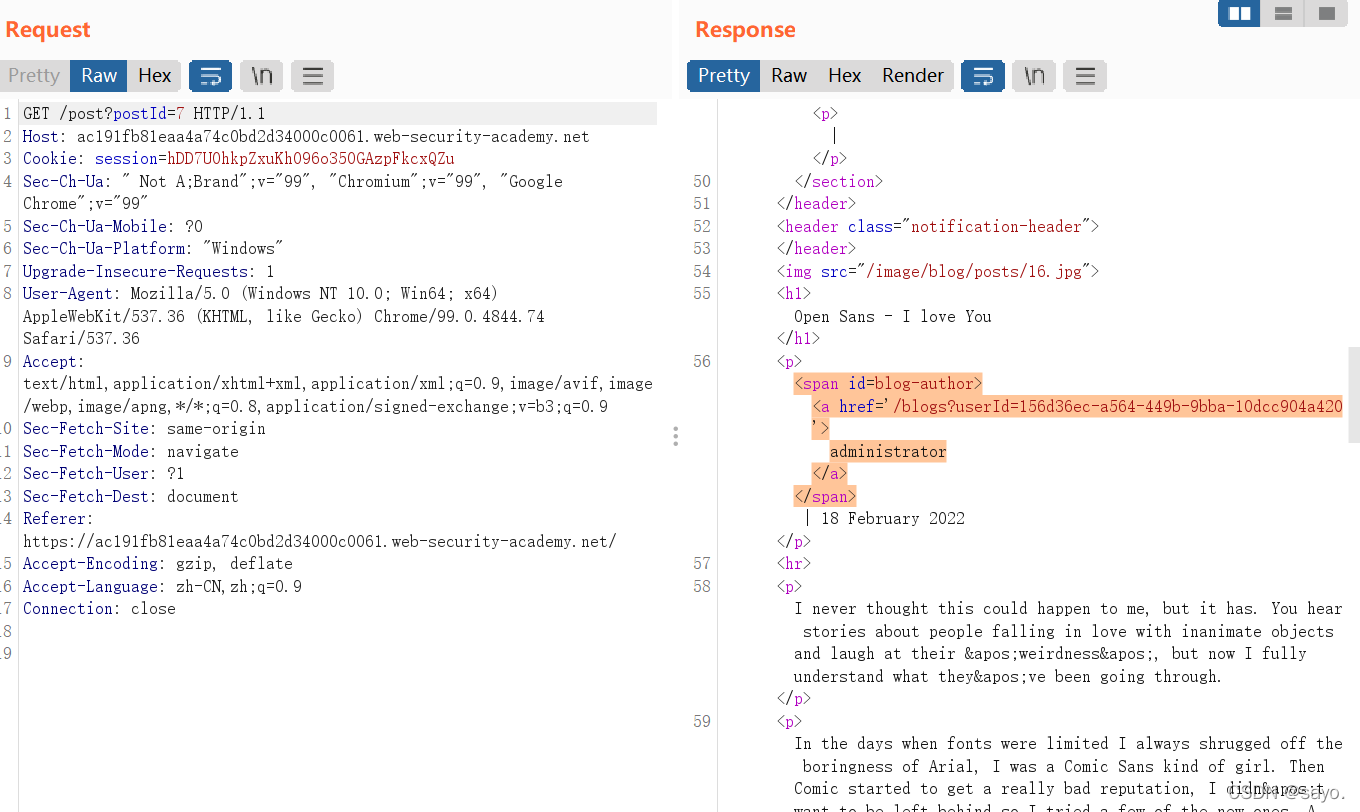Select combined single-pane layout icon

1326,13
